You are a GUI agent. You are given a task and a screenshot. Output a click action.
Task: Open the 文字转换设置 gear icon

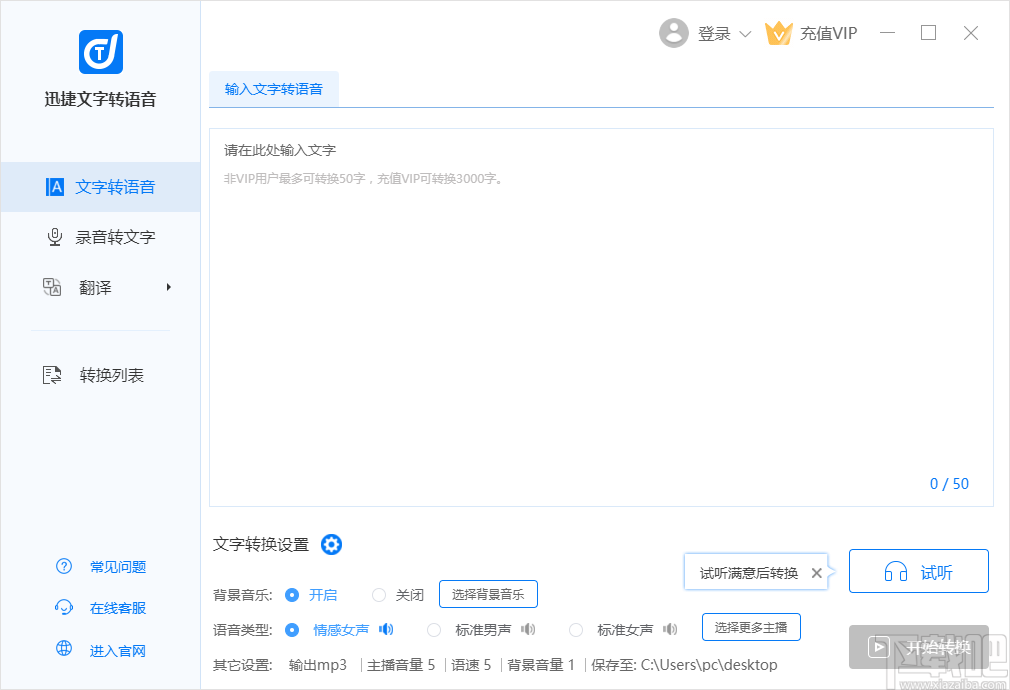[x=331, y=545]
